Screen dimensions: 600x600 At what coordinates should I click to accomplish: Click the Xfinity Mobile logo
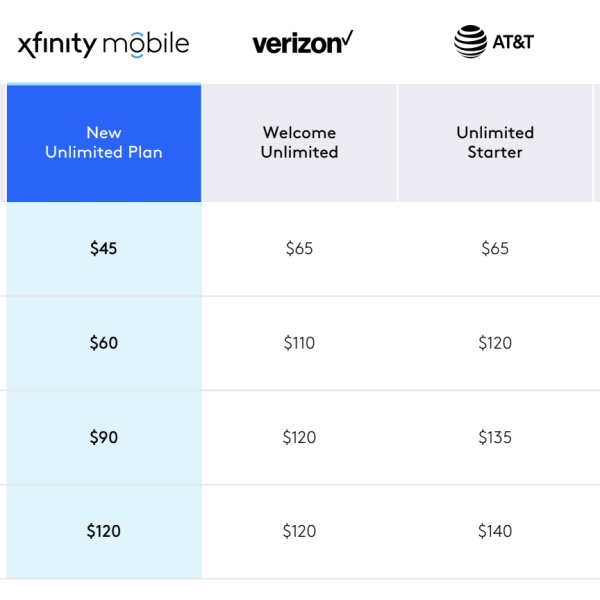[103, 44]
